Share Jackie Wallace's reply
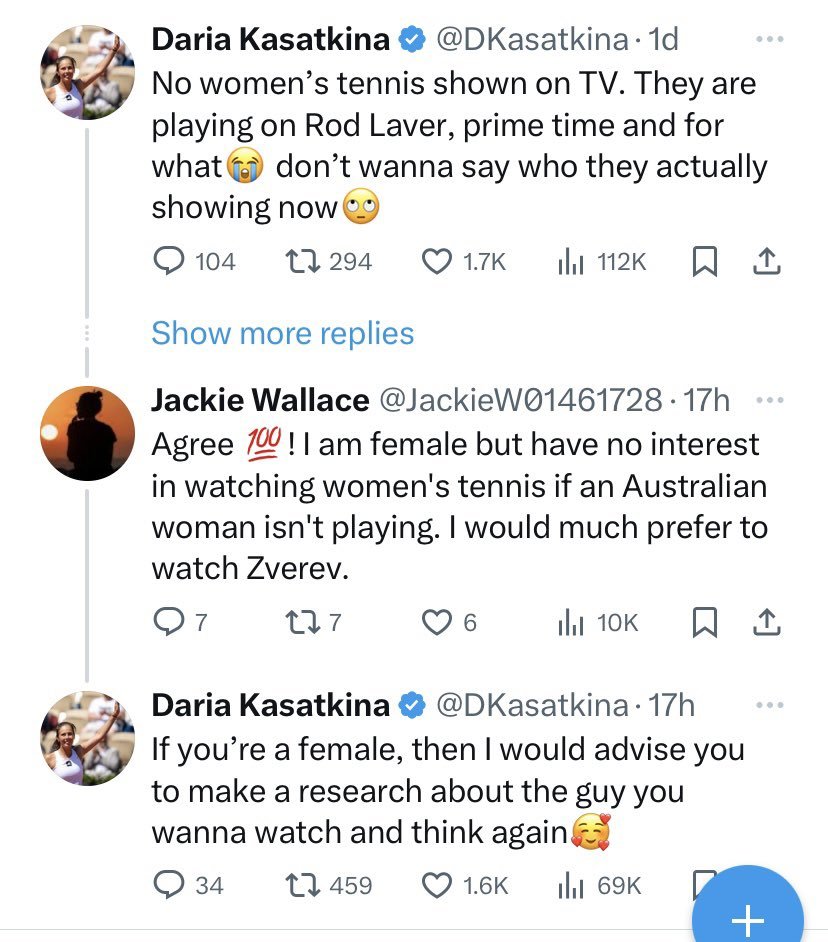Viewport: 828px width, 942px height. [x=764, y=623]
